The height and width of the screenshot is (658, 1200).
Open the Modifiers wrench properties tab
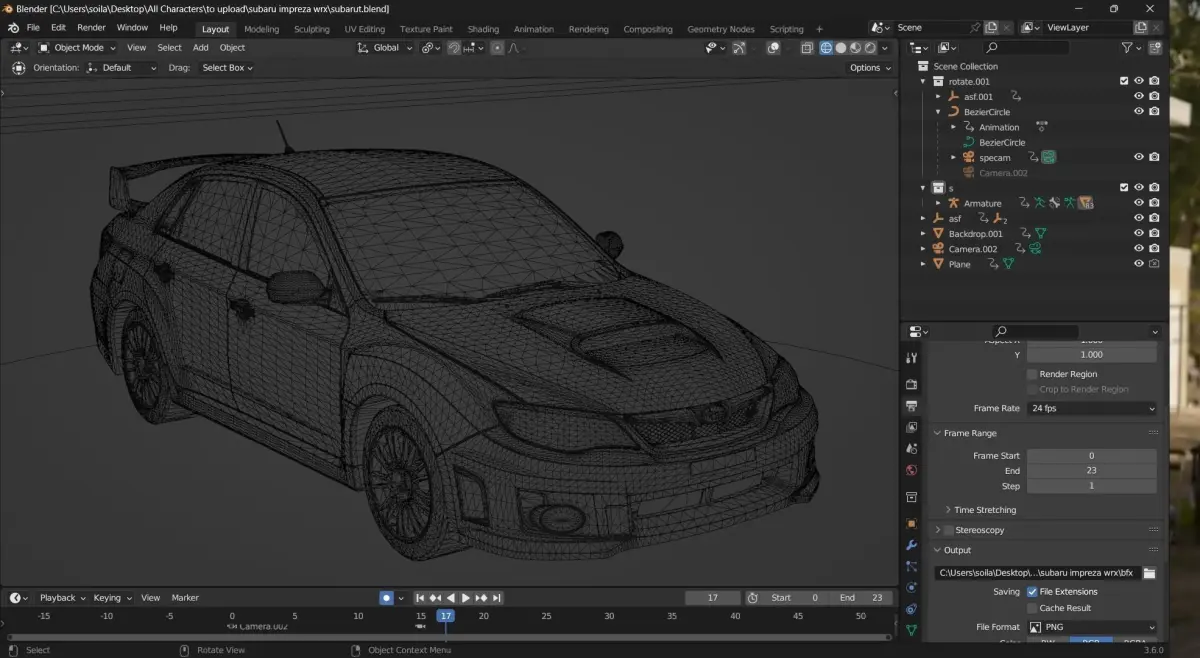click(x=911, y=545)
